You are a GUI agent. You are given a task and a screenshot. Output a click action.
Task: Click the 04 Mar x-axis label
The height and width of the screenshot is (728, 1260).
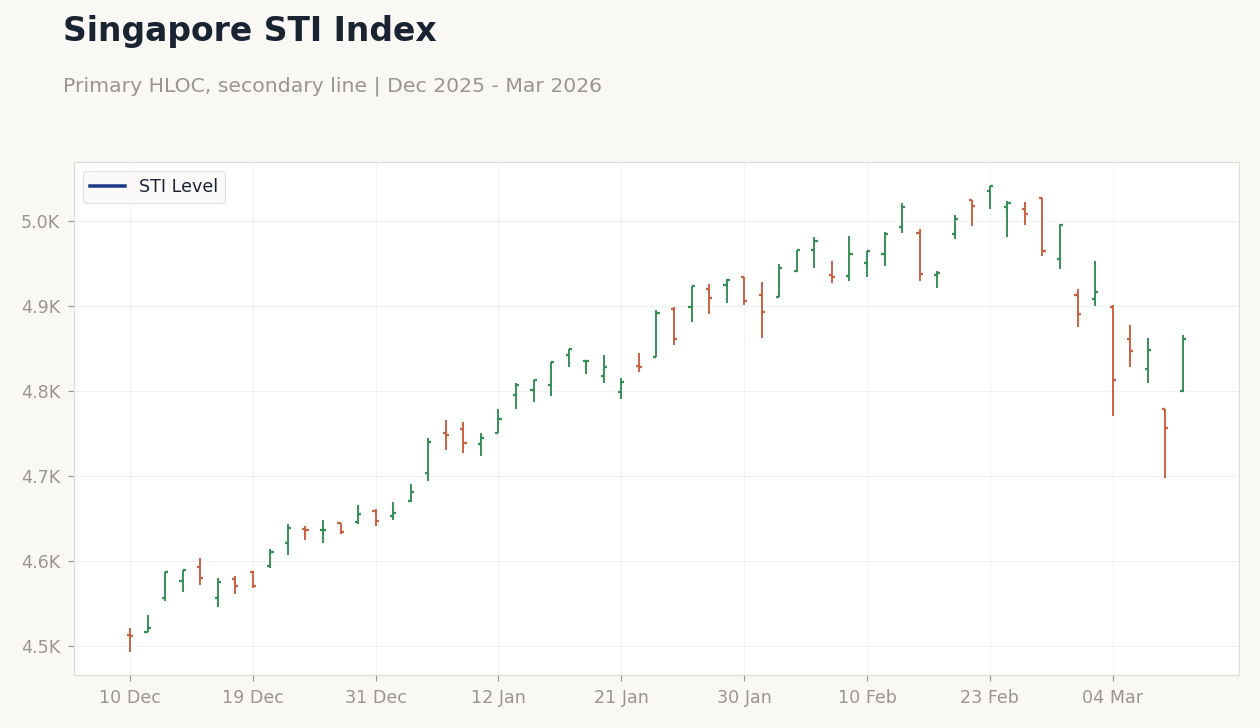(x=1112, y=698)
